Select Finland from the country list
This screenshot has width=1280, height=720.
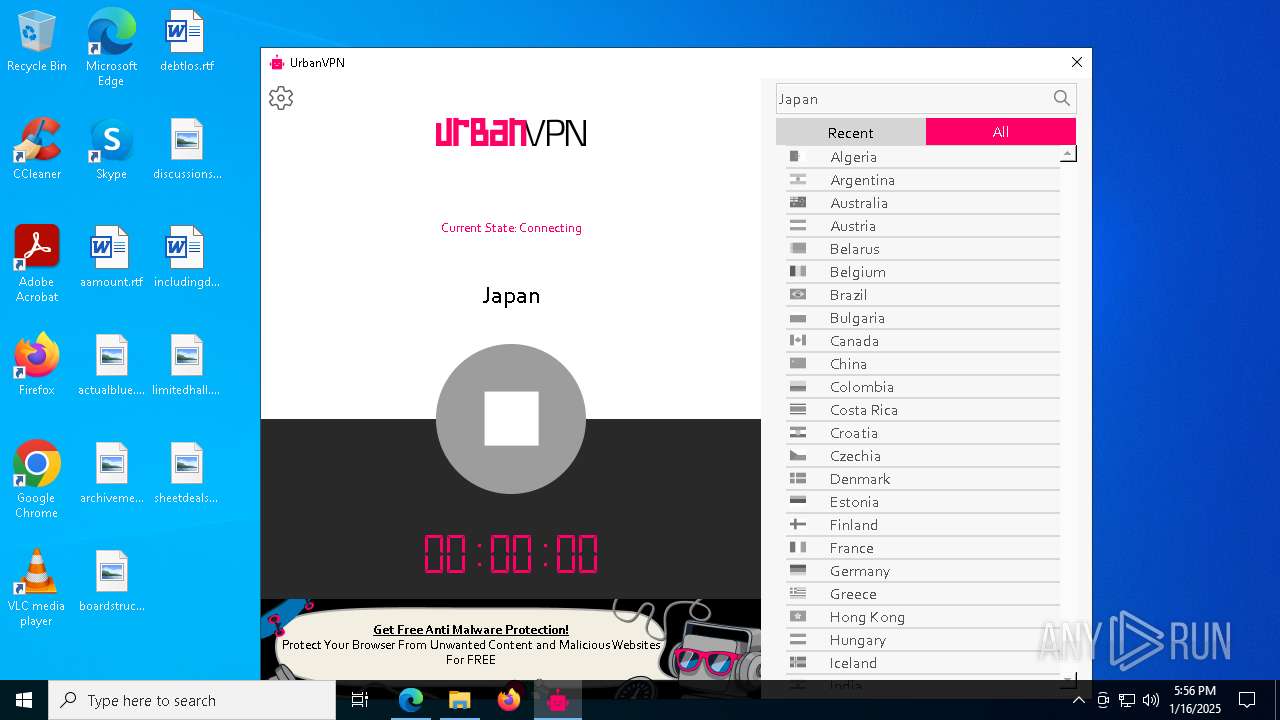(x=923, y=525)
